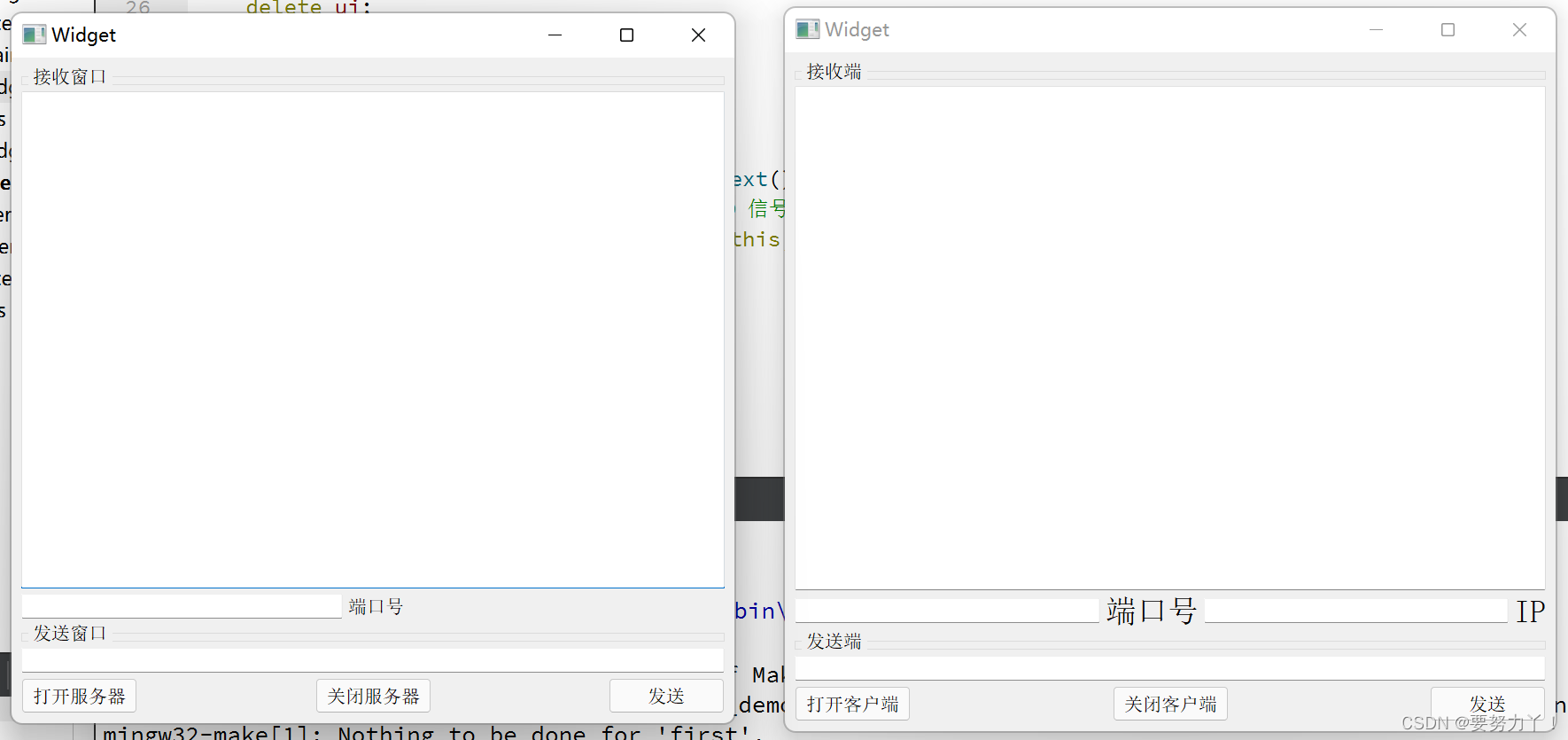Click the IP label in client window

pos(1530,611)
